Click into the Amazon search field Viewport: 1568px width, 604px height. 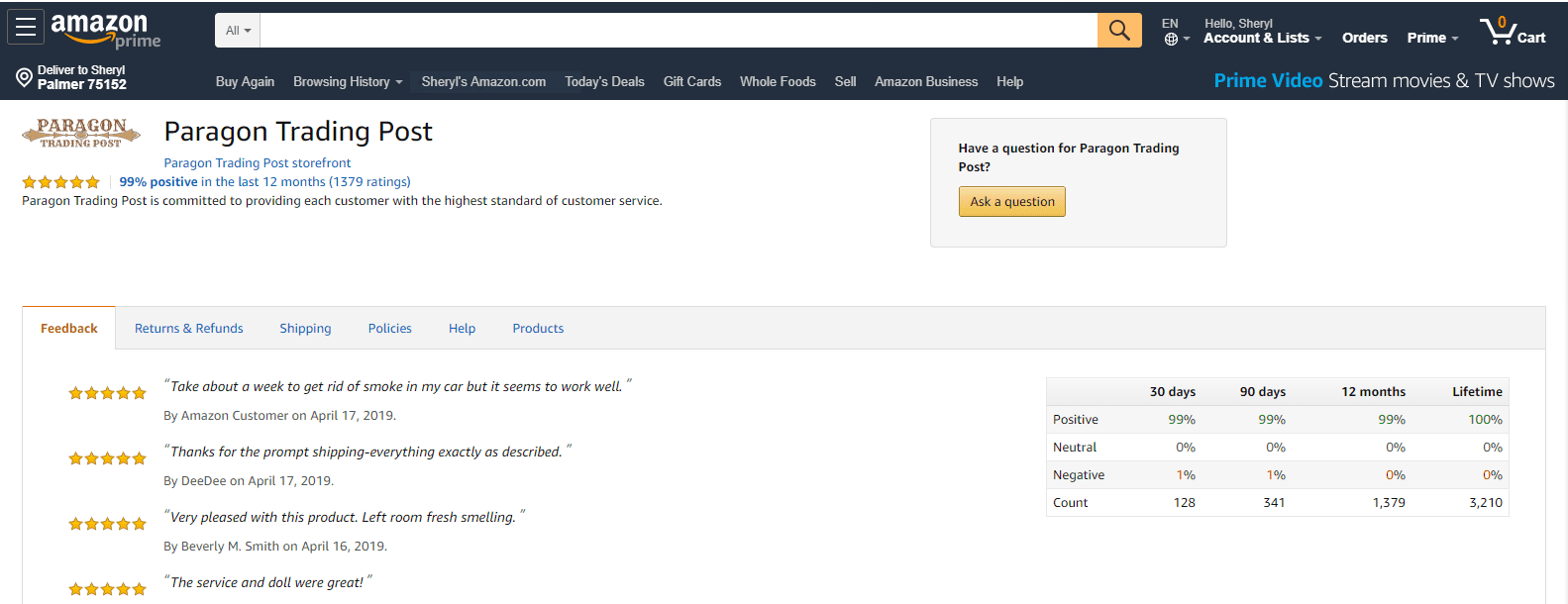tap(679, 30)
